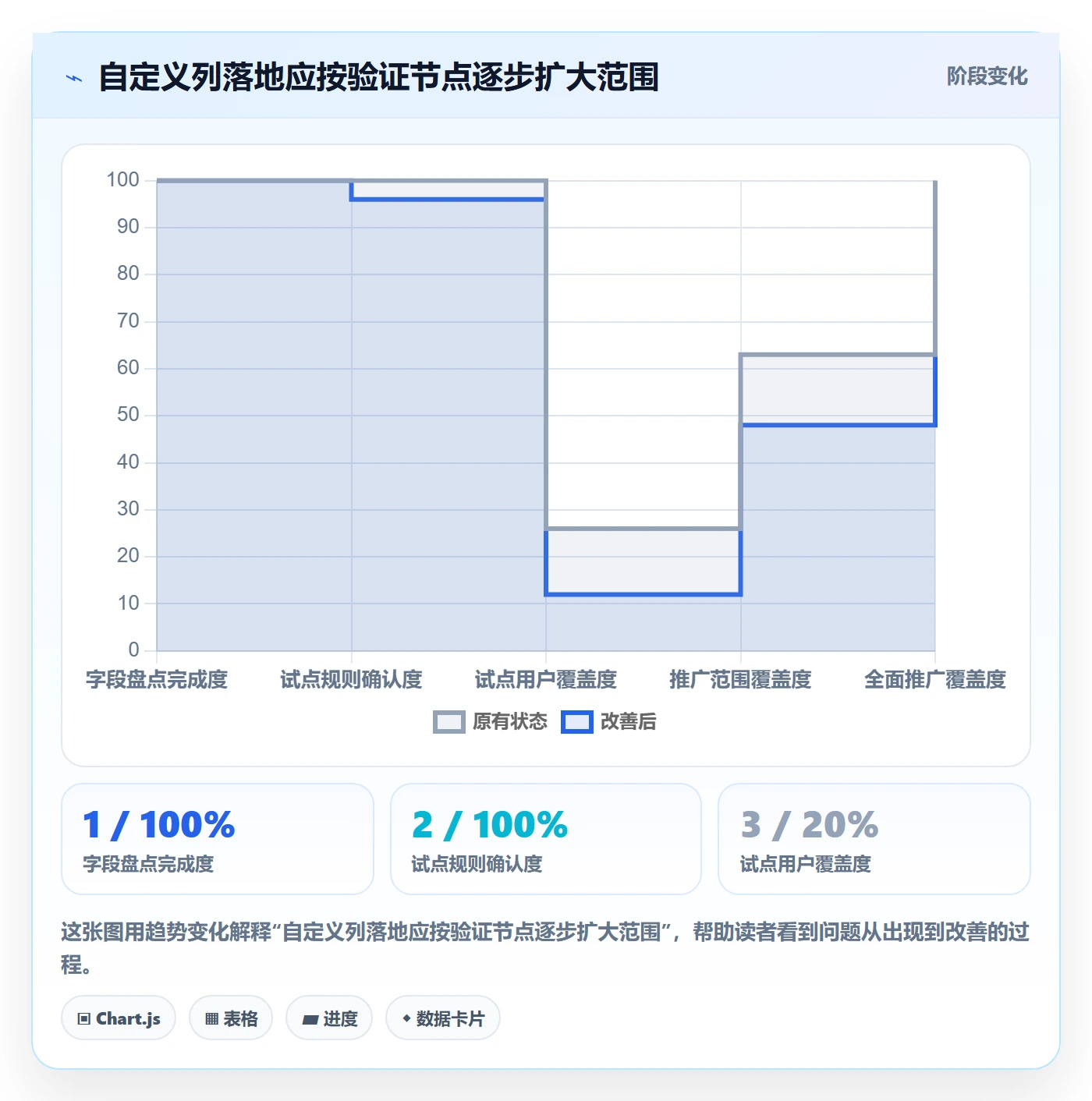Open the 1 / 100% 字段盘点完成度 card
This screenshot has width=1092, height=1101.
point(218,839)
